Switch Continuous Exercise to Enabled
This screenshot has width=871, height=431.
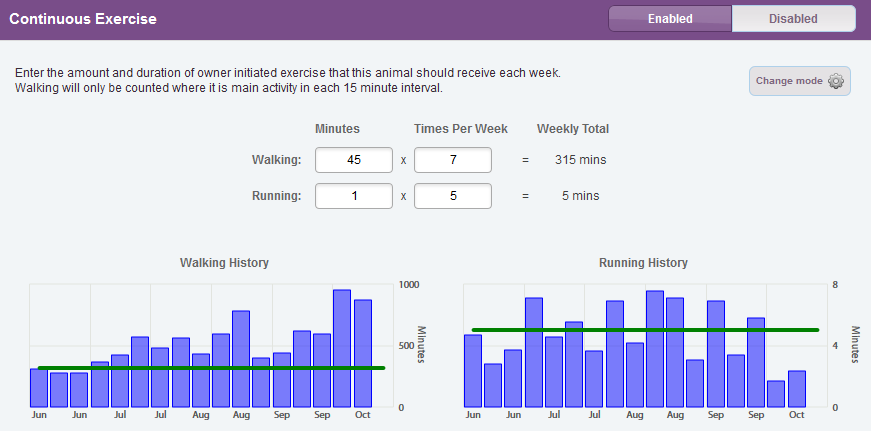tap(670, 18)
